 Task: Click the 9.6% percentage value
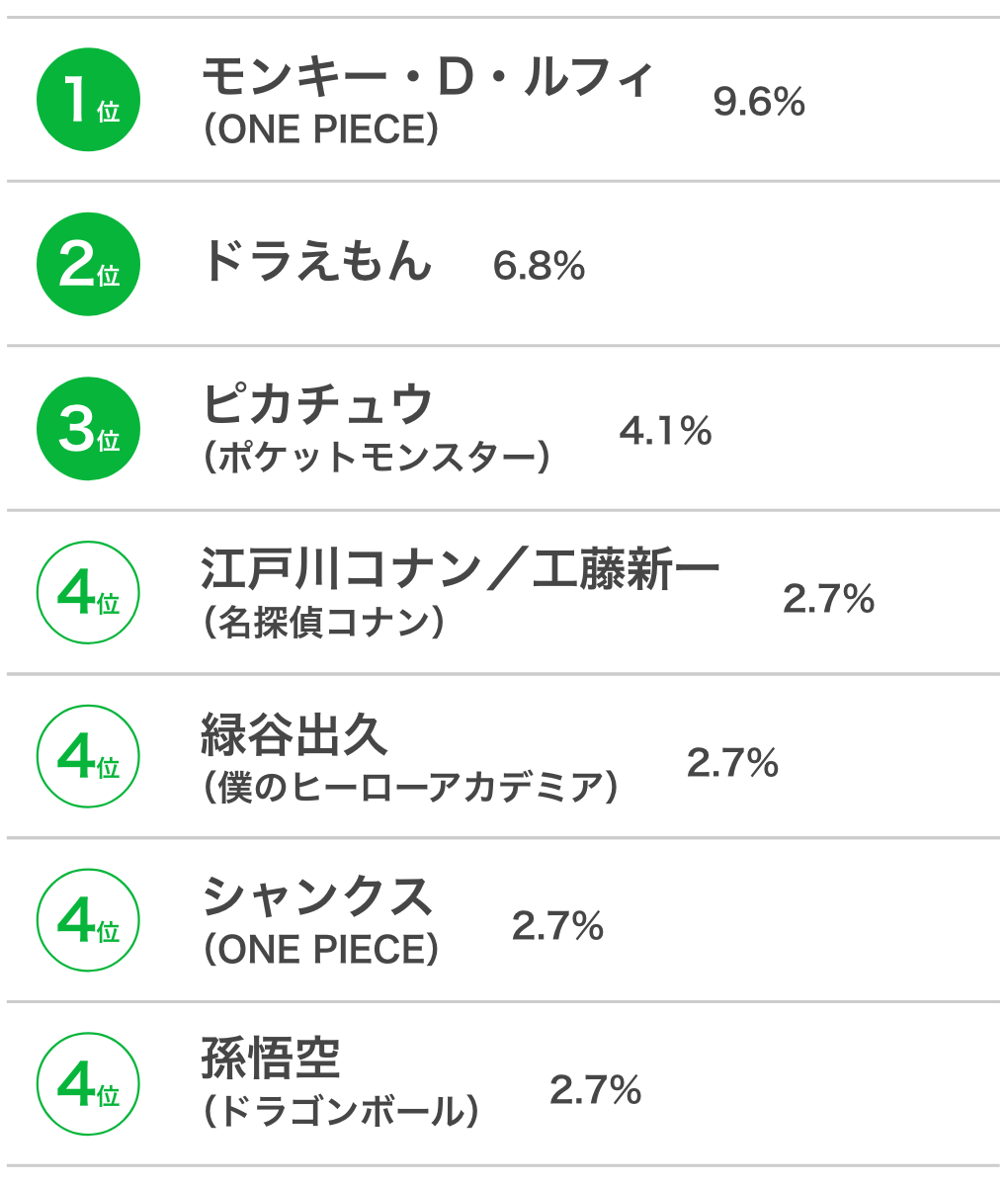point(759,102)
